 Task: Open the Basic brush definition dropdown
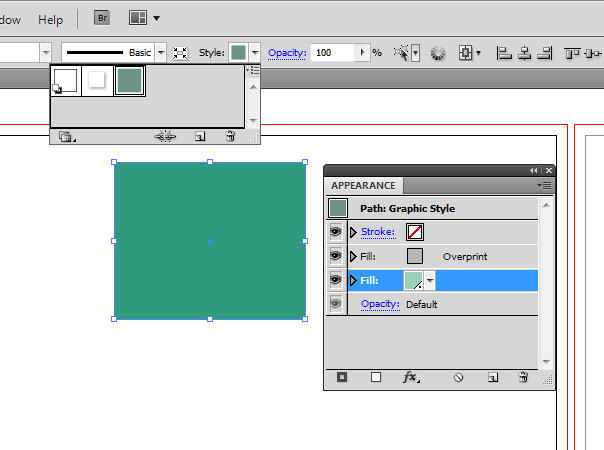coord(161,52)
